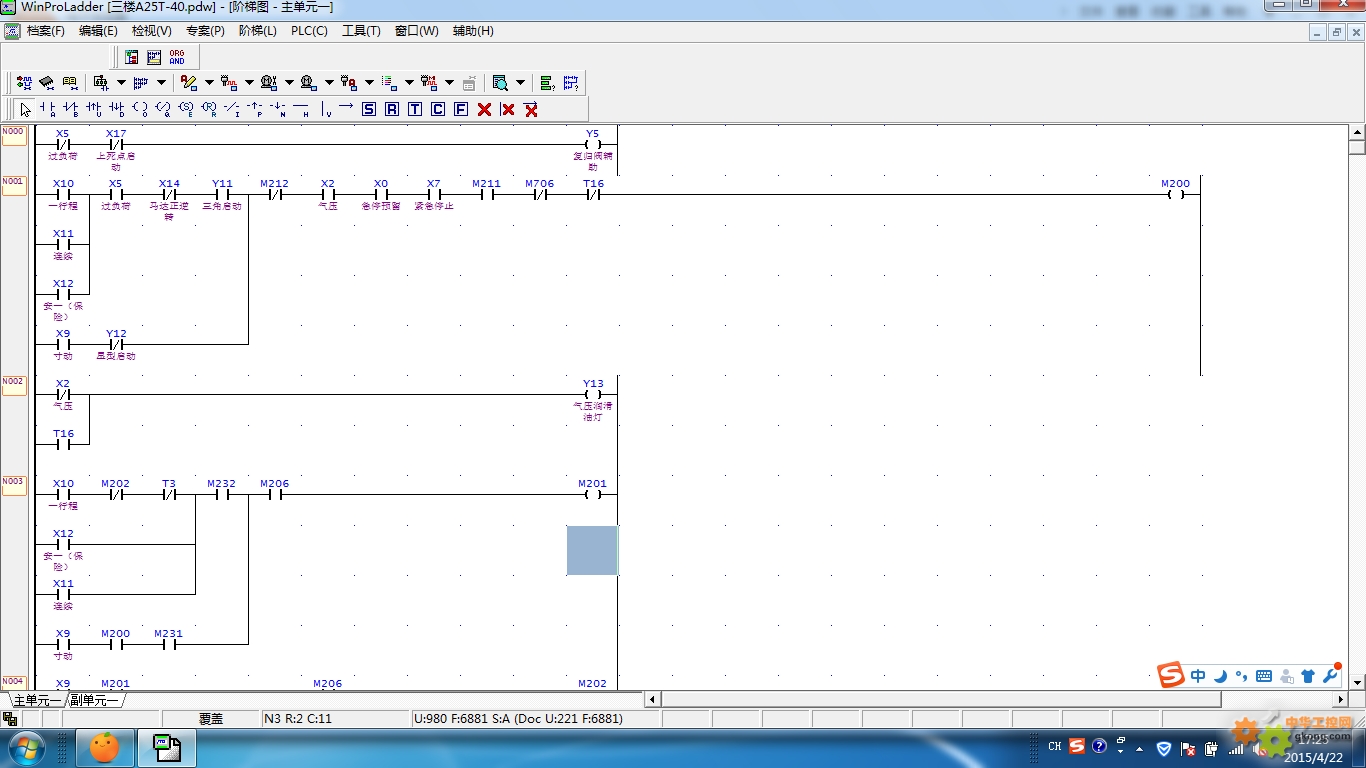Insert normally closed contact (B)

point(70,109)
